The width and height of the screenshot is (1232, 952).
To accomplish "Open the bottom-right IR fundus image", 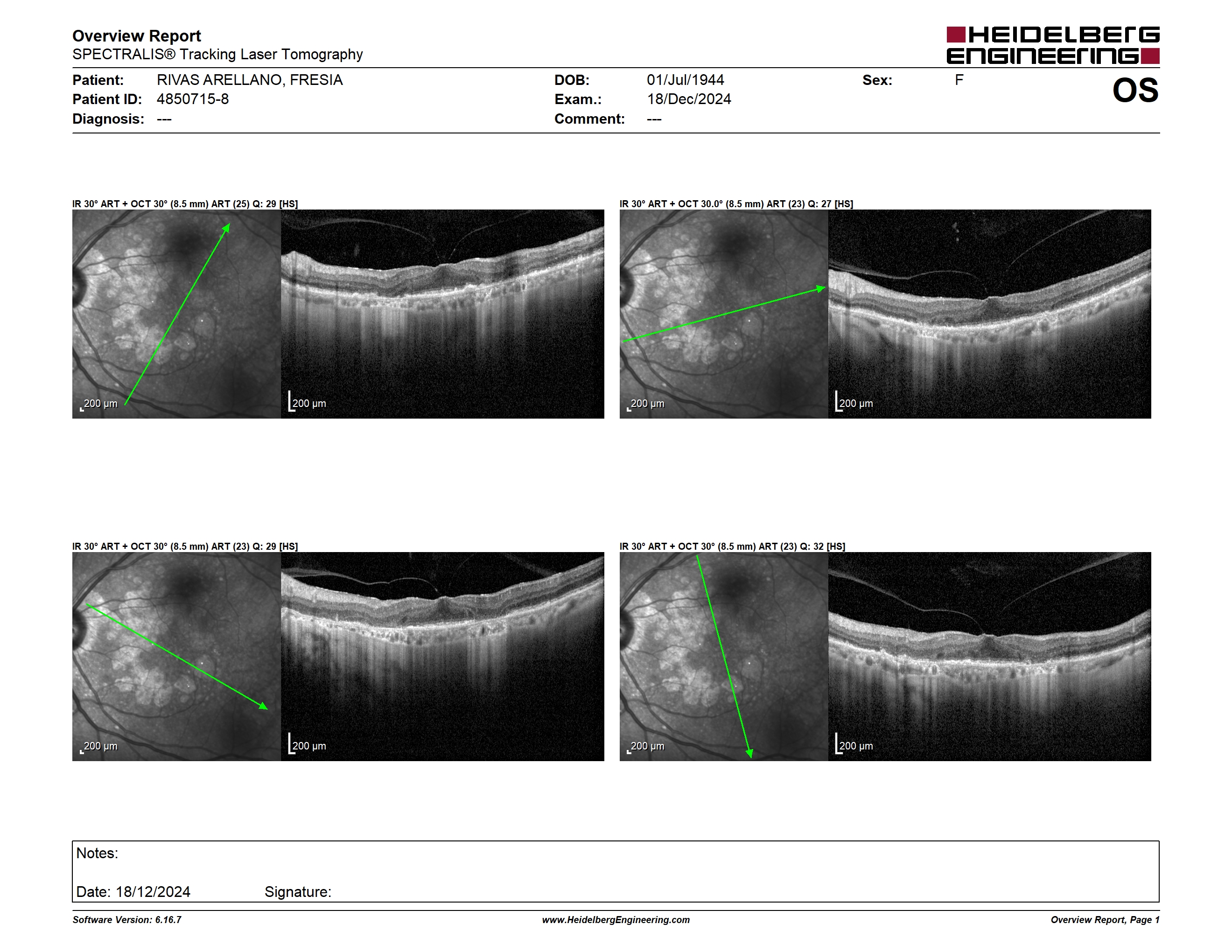I will 724,657.
